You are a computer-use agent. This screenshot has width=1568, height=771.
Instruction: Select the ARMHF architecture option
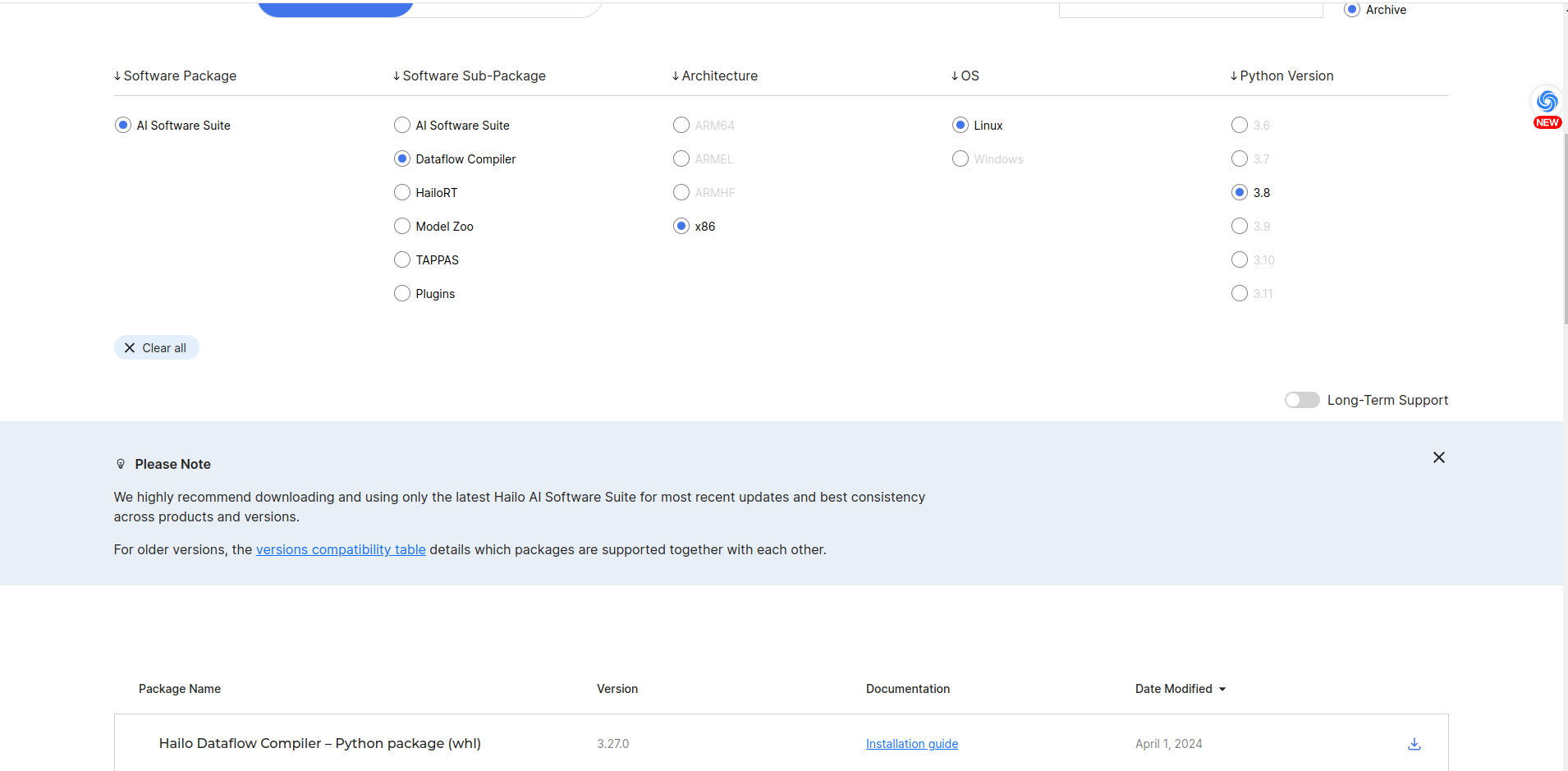pos(681,192)
